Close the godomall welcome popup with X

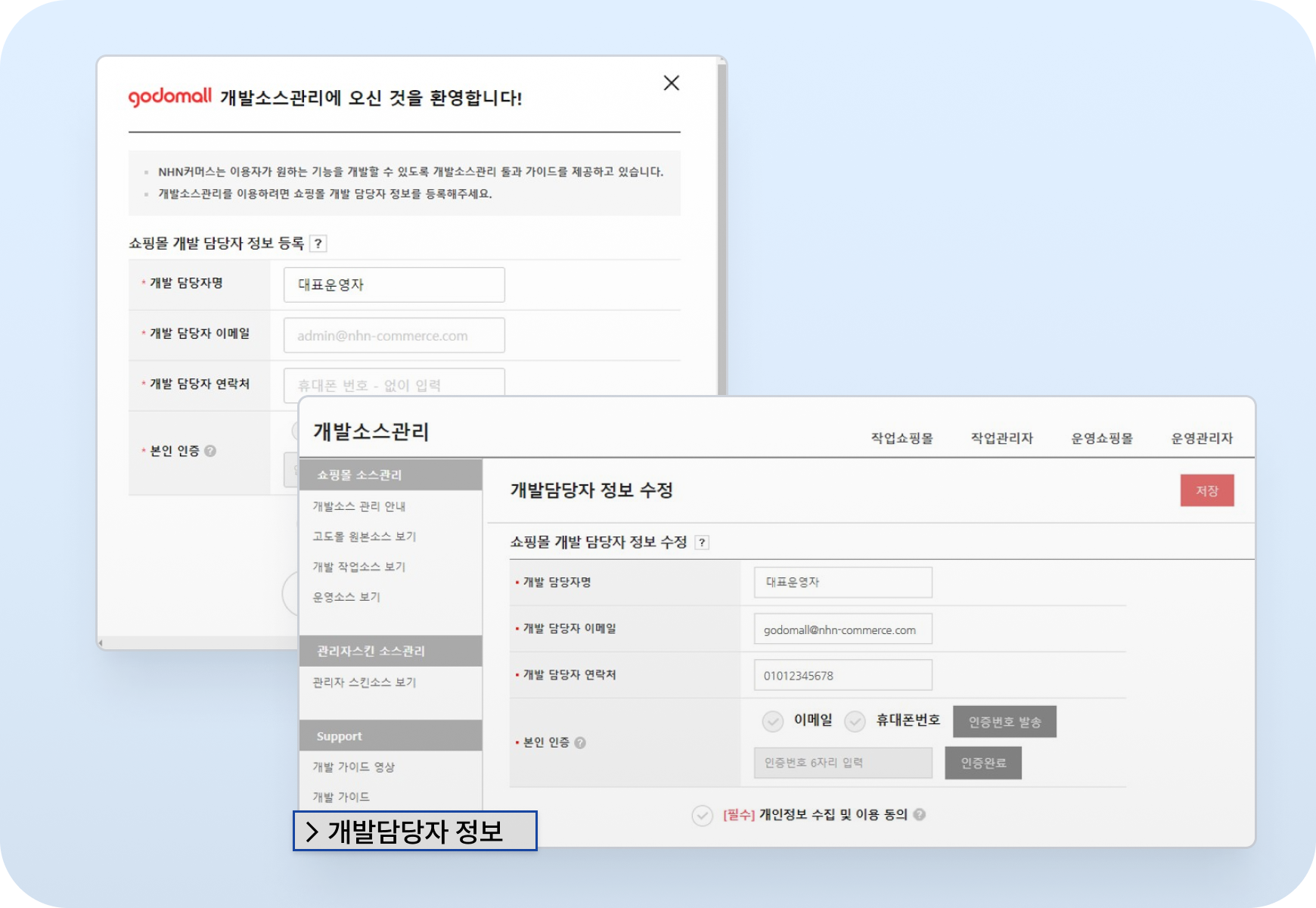[x=671, y=83]
